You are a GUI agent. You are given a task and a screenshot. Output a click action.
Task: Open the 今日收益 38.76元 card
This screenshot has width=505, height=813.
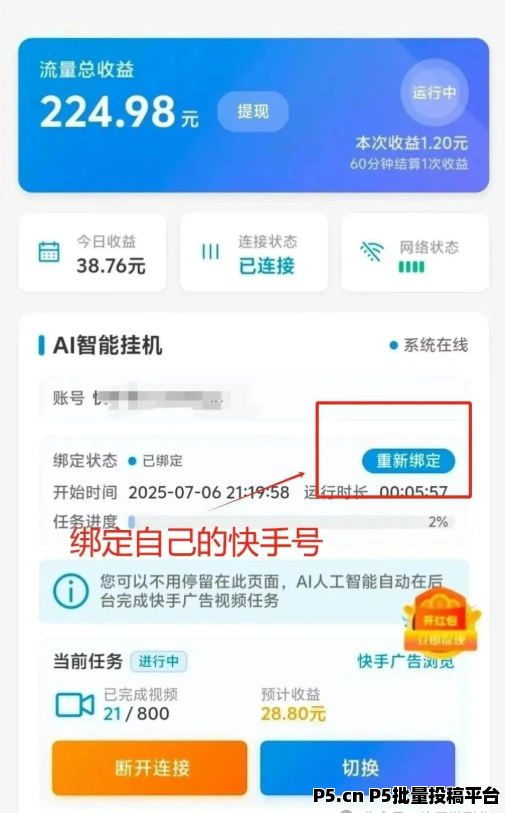[x=92, y=253]
